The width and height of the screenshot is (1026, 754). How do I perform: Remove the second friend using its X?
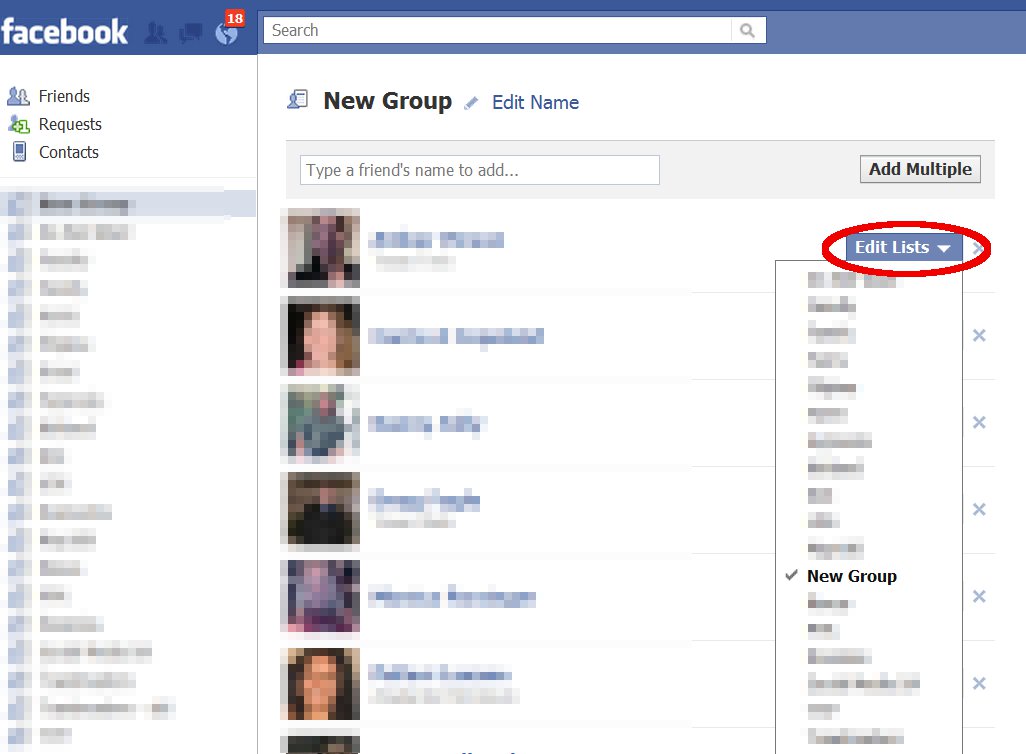[979, 336]
